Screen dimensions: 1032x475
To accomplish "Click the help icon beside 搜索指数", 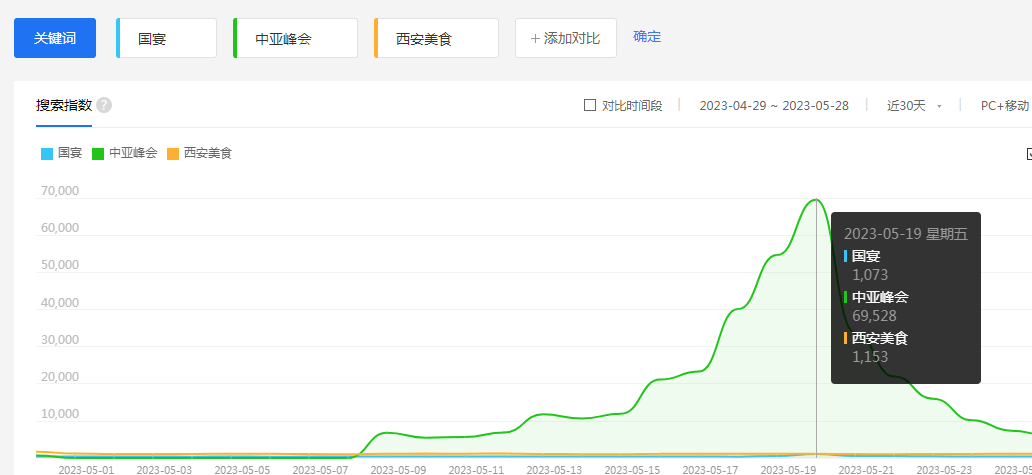I will [104, 105].
